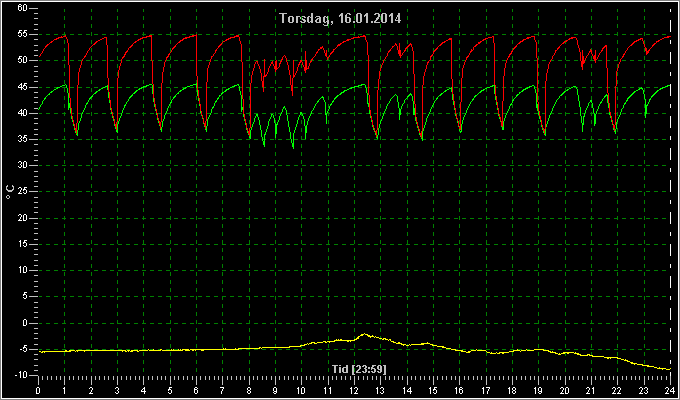Screen dimensions: 680x400
Task: Select the 0 hour tick on time axis
Action: 38,390
